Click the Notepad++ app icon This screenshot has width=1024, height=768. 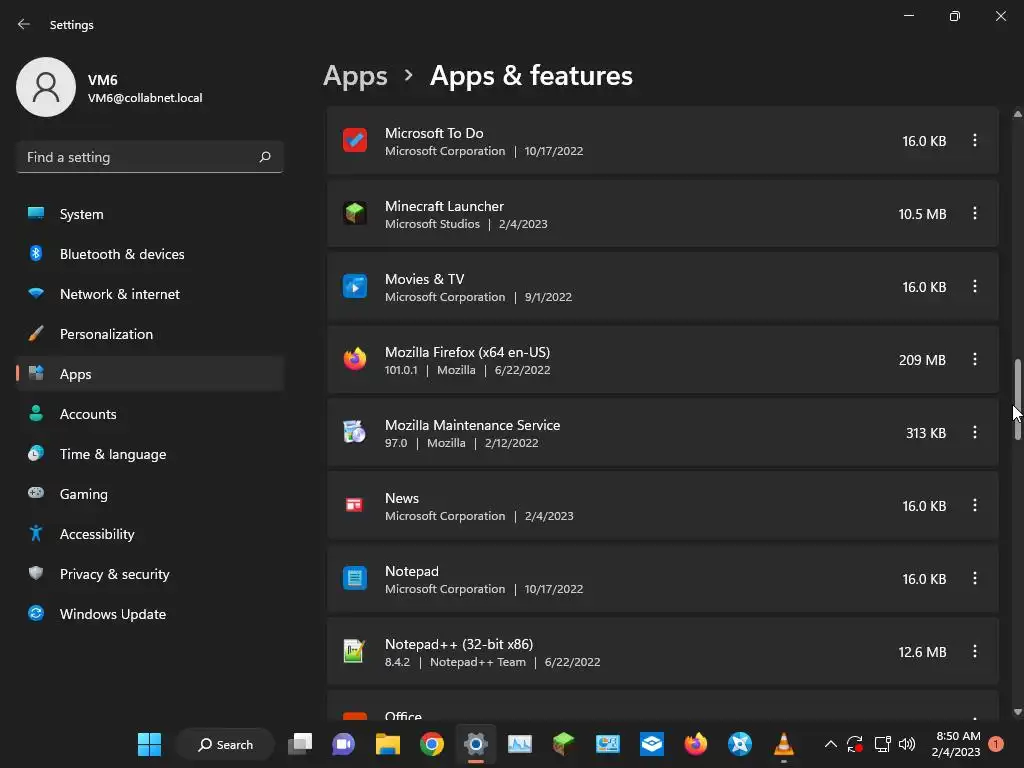[x=355, y=652]
